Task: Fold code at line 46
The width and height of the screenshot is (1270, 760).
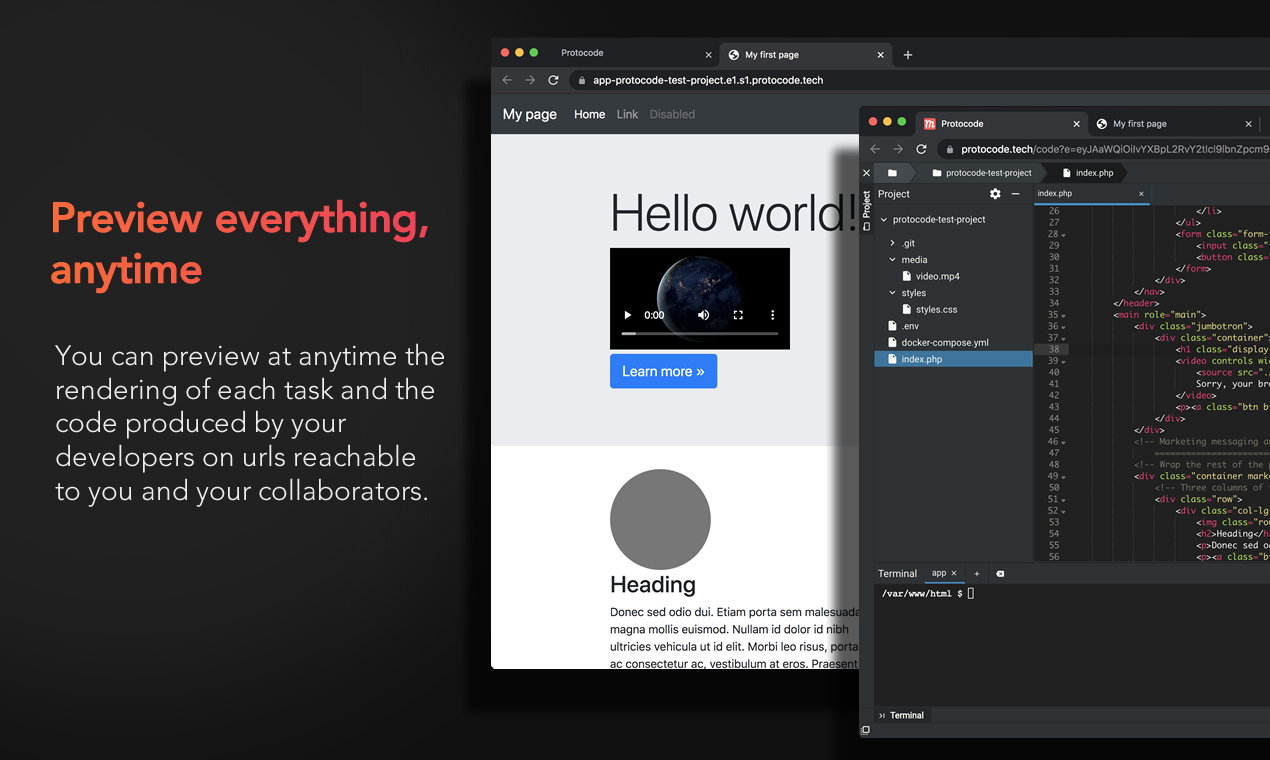Action: click(1064, 442)
